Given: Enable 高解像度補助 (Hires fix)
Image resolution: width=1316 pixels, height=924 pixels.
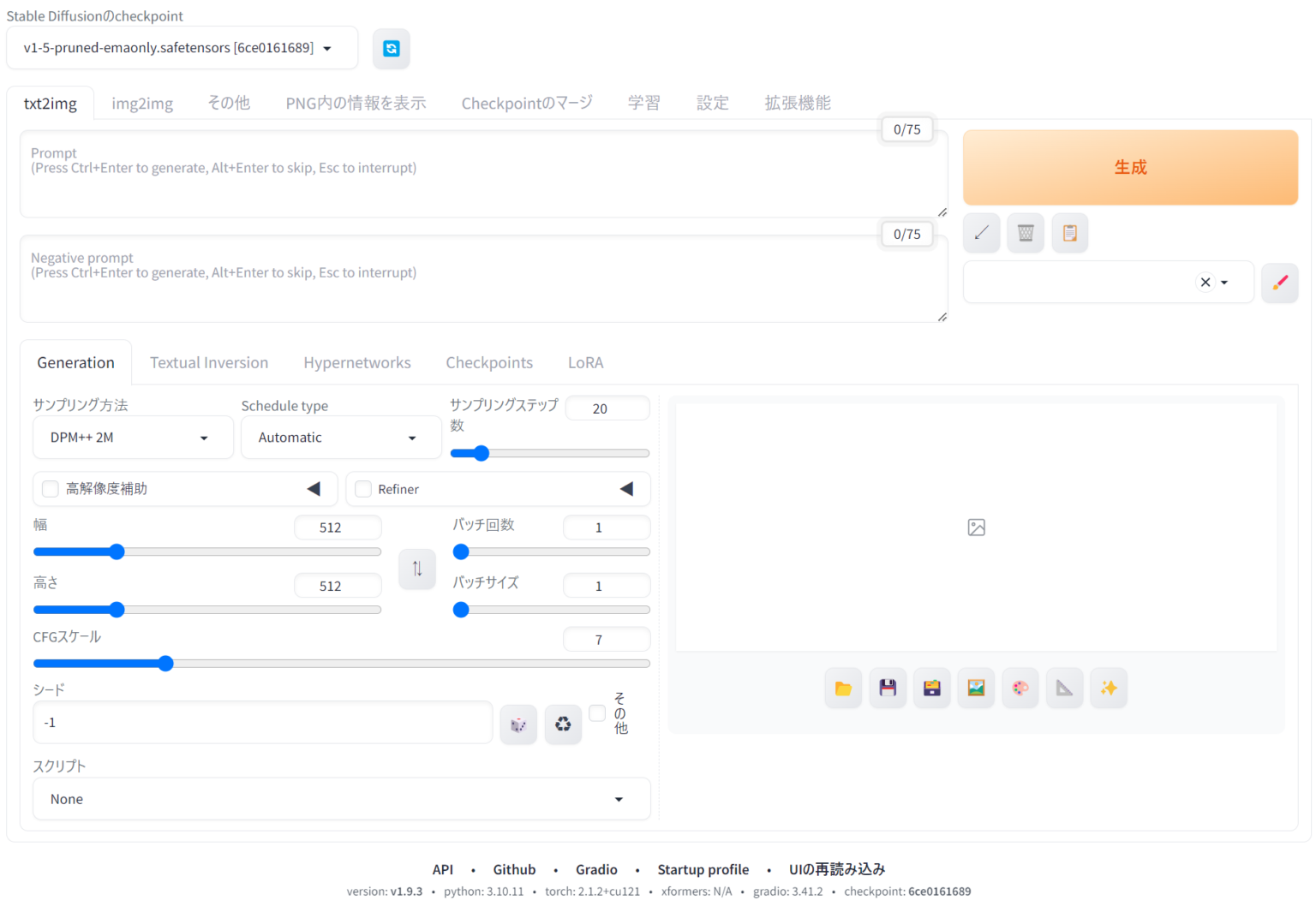Looking at the screenshot, I should 50,488.
